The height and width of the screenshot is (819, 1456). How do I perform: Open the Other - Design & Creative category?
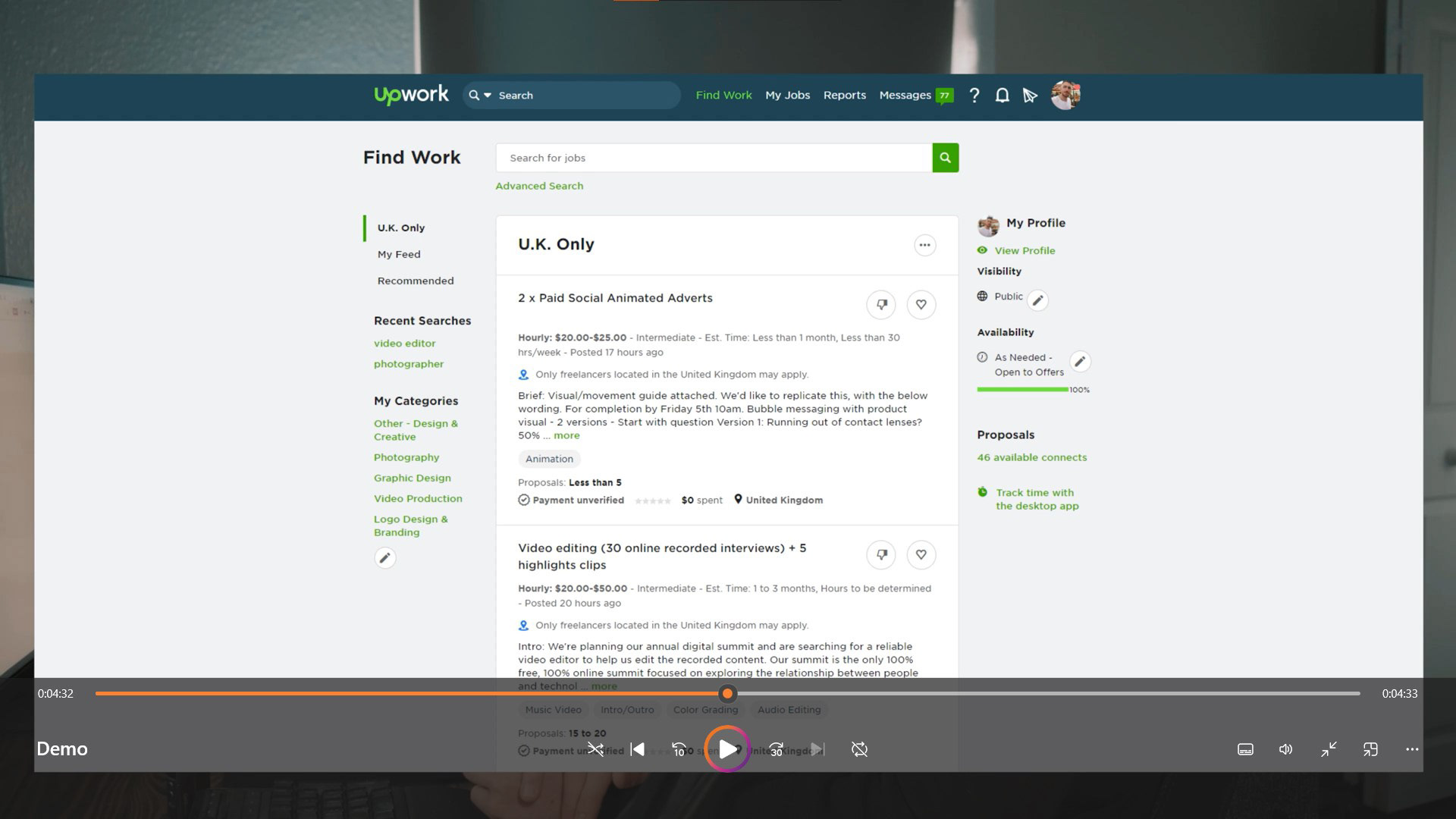pos(416,430)
